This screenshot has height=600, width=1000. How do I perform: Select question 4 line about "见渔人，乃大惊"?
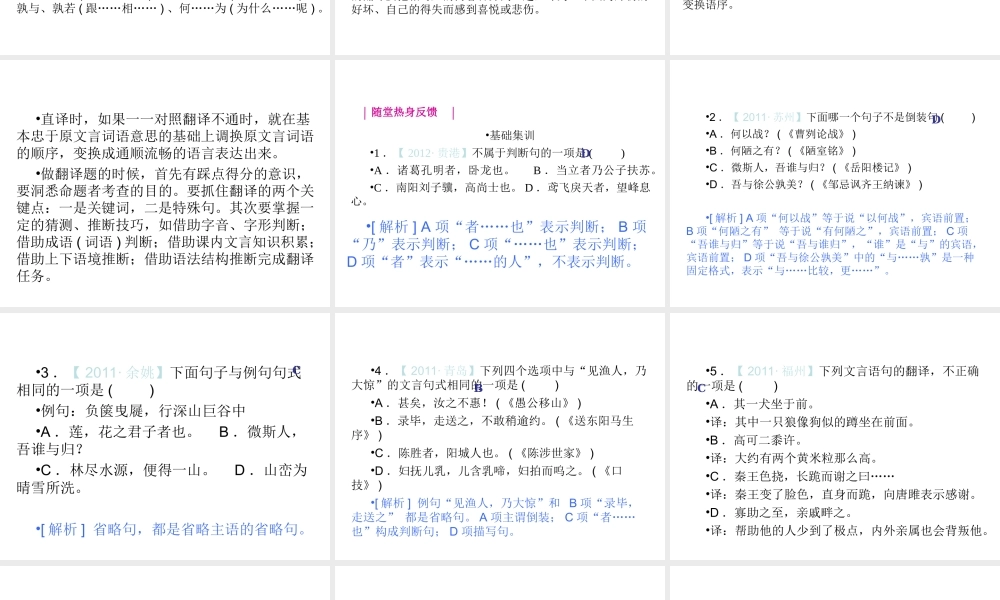[499, 377]
